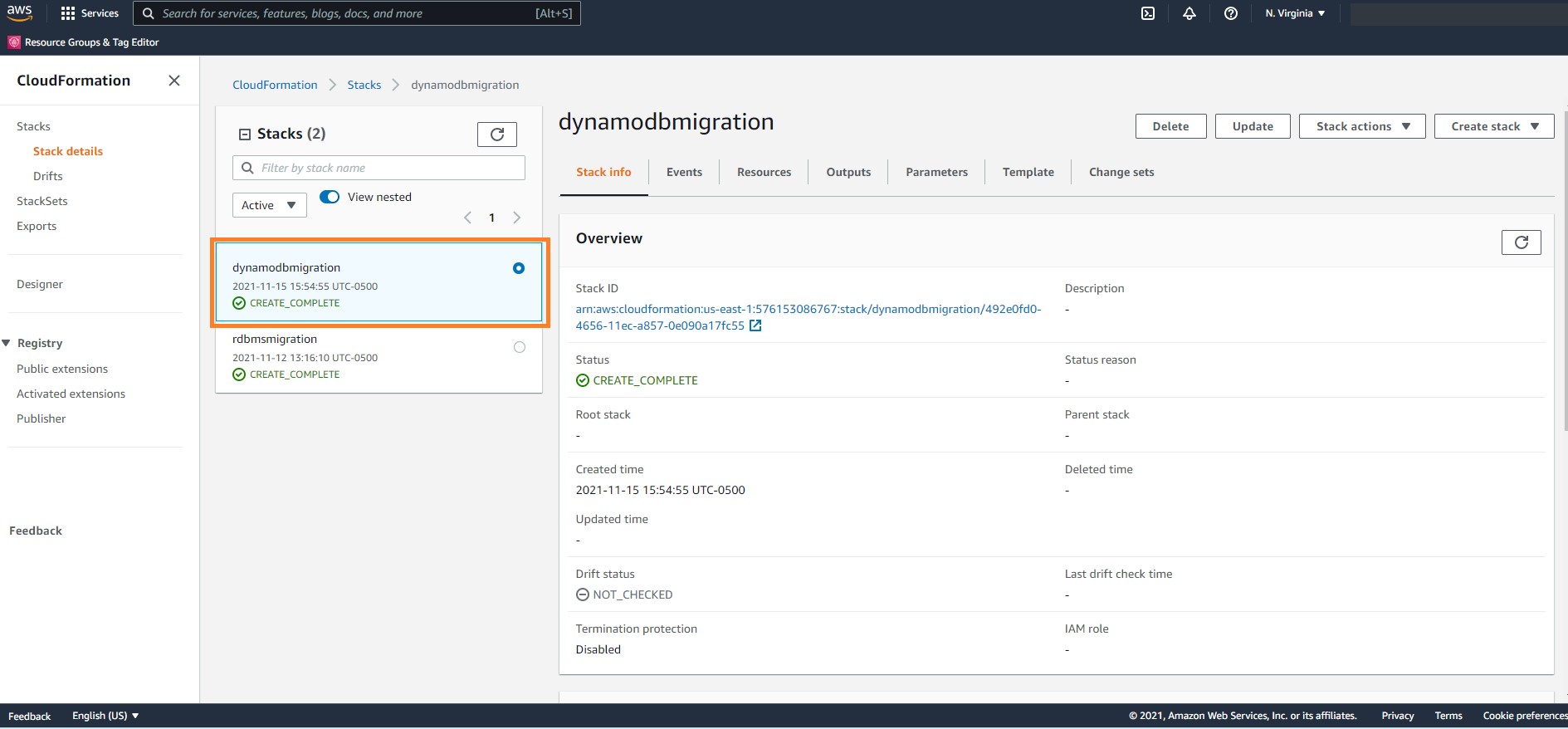
Task: Click the Update button
Action: click(x=1253, y=126)
